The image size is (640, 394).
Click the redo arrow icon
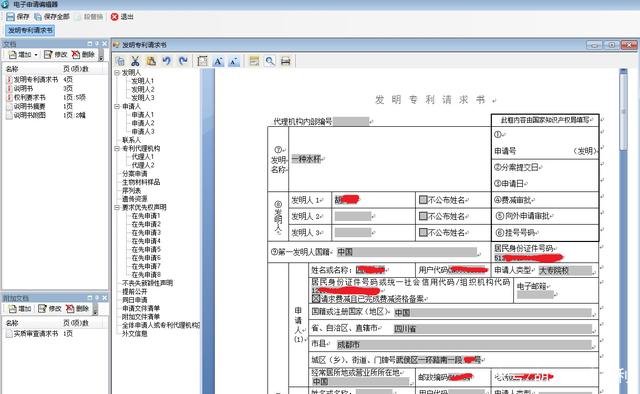point(183,61)
